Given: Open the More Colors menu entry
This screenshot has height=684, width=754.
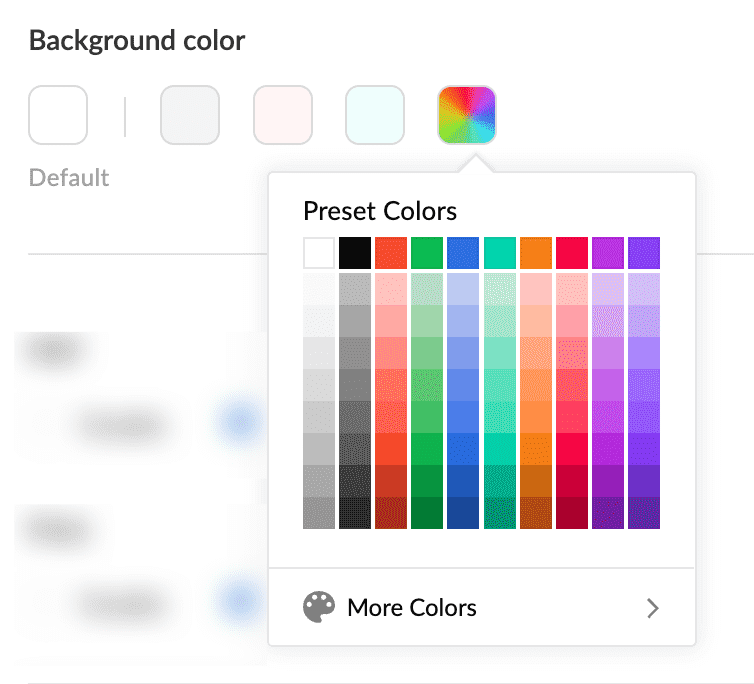Looking at the screenshot, I should pos(412,608).
